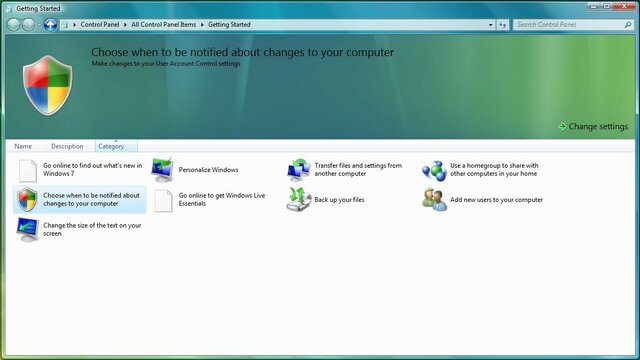Click the Getting Started window title icon

8,9
